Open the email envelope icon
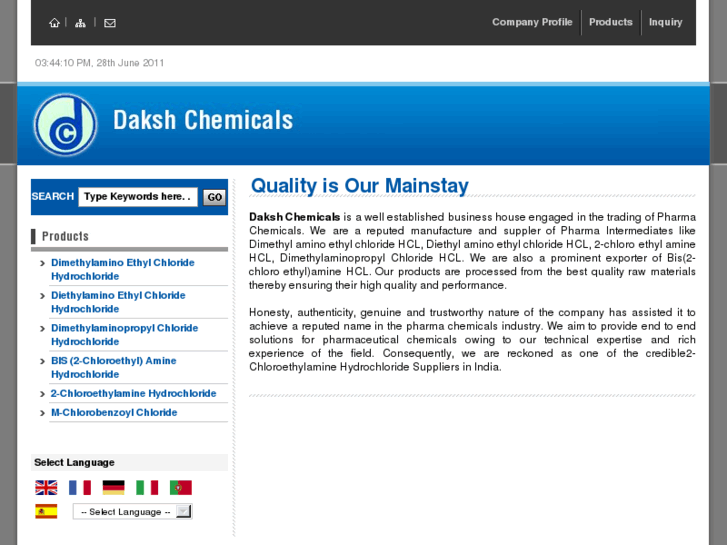The image size is (727, 545). pyautogui.click(x=110, y=23)
